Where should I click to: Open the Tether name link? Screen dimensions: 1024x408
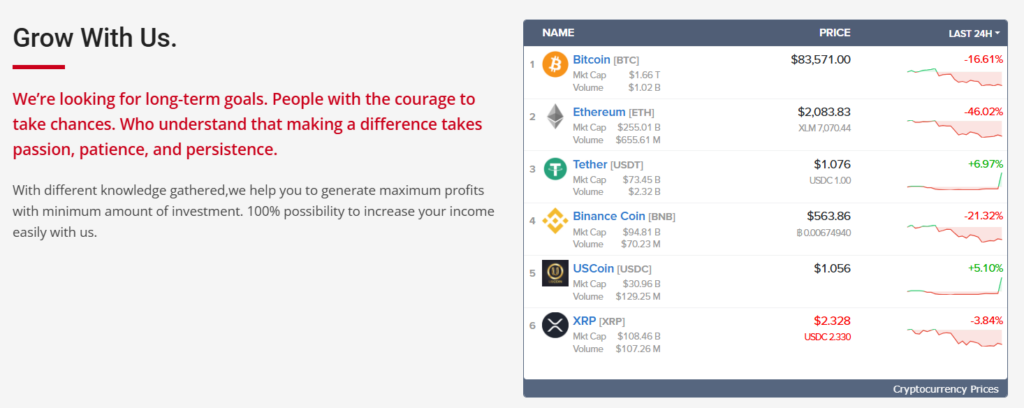[x=588, y=164]
